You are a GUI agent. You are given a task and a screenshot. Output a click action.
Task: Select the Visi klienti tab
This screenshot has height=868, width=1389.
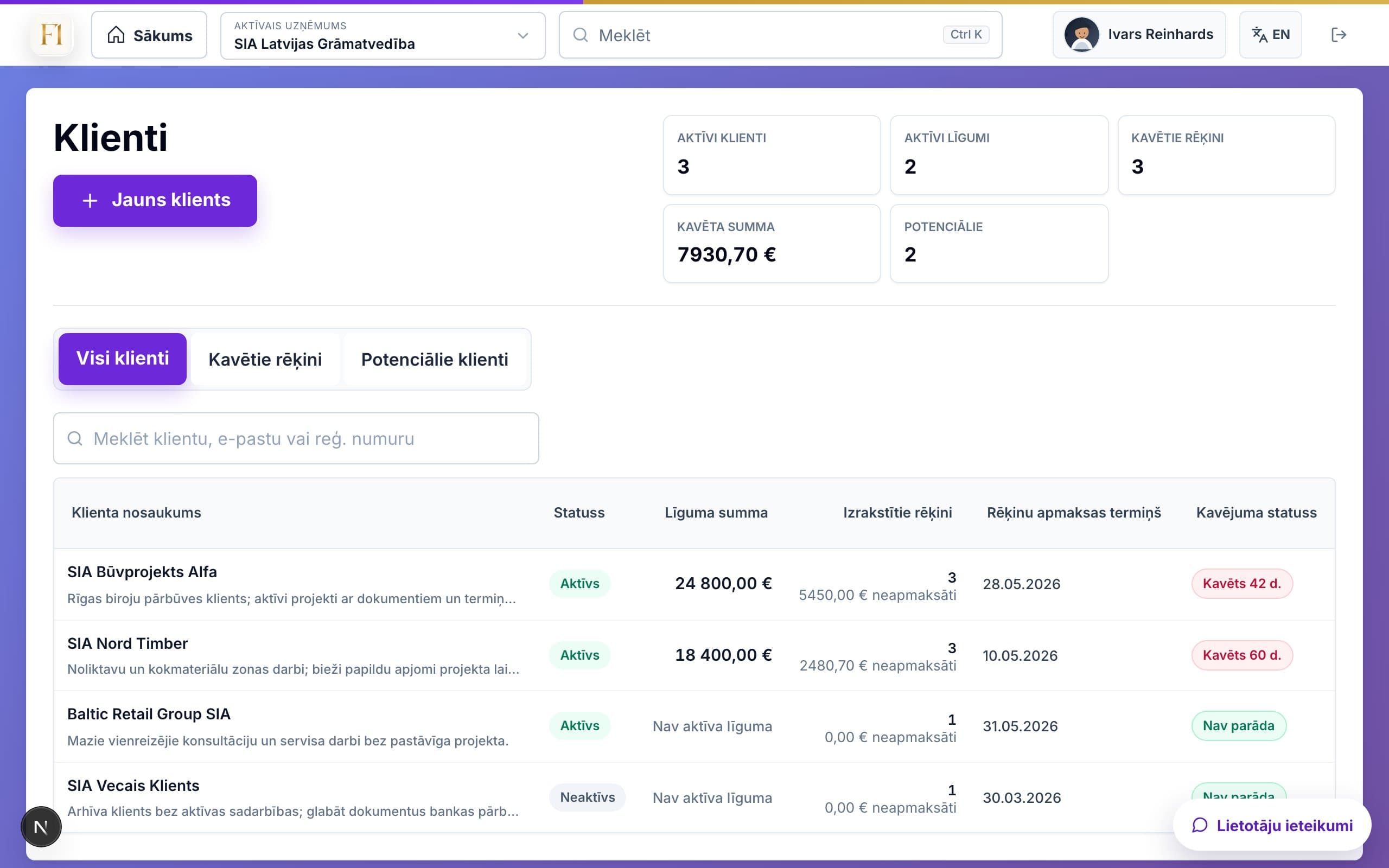click(122, 359)
